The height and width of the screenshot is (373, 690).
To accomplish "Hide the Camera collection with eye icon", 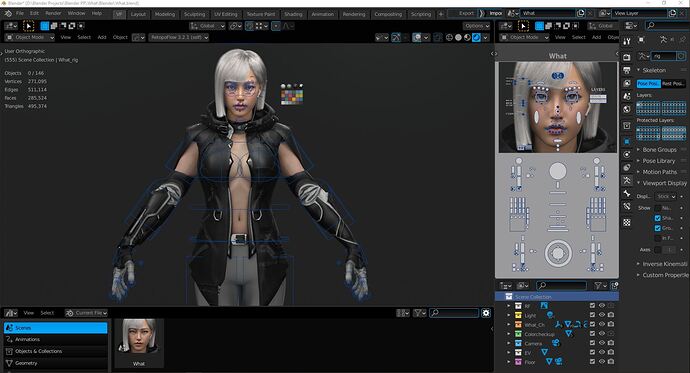I will pos(602,343).
